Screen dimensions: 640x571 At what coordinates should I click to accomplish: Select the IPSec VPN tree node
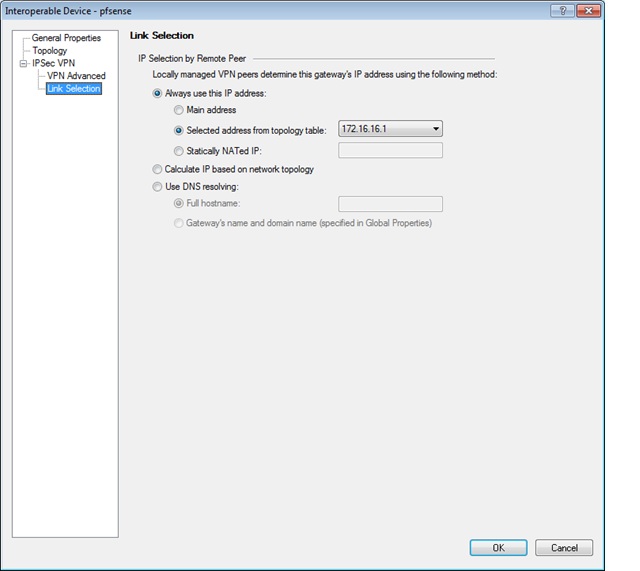[53, 63]
